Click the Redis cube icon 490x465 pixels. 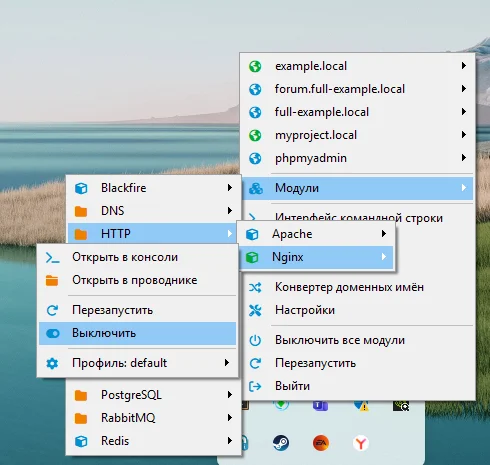click(81, 441)
